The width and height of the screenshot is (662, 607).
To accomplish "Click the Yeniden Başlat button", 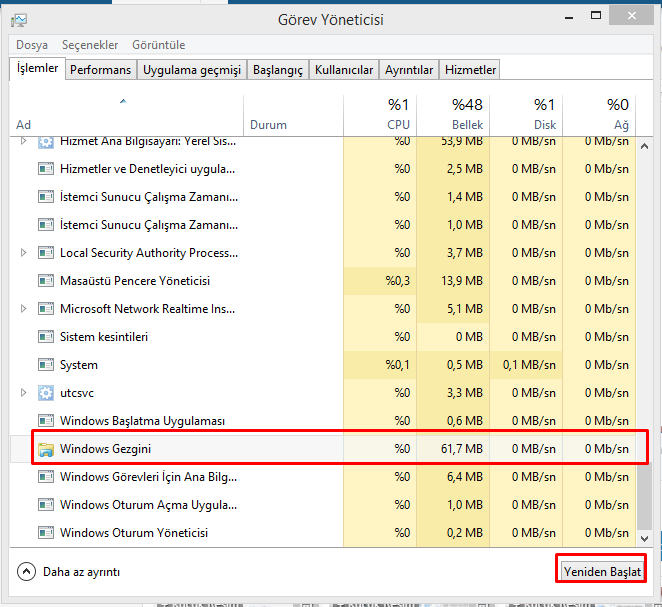I will (602, 572).
